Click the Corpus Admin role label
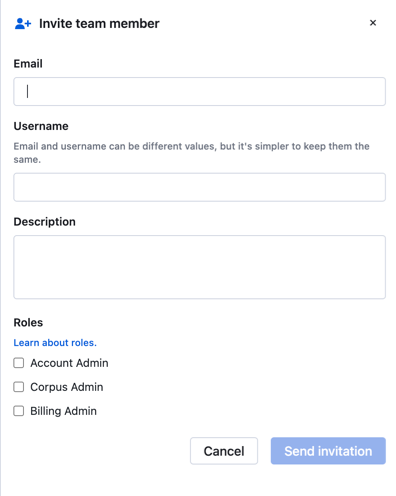 [x=67, y=387]
